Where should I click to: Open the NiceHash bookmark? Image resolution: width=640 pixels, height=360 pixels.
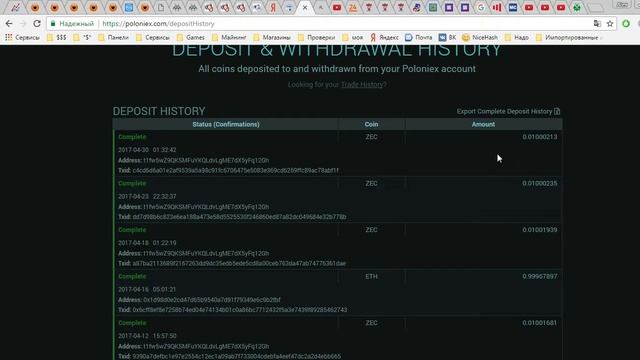(480, 38)
